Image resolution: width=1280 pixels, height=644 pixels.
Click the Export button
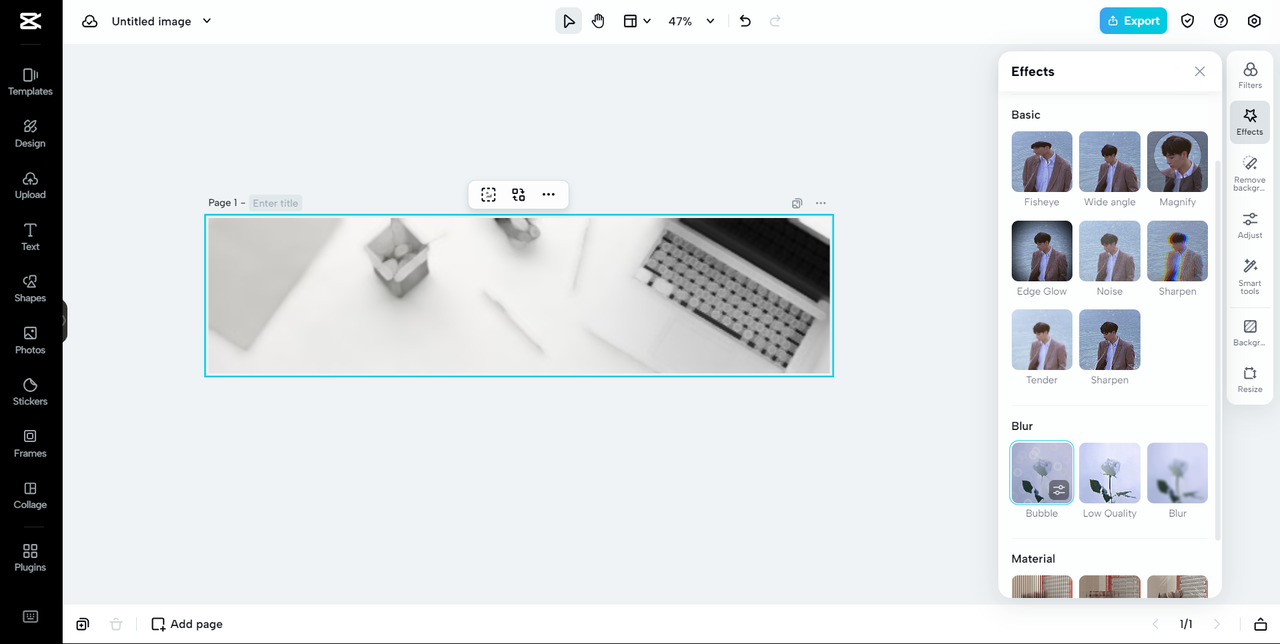point(1133,21)
